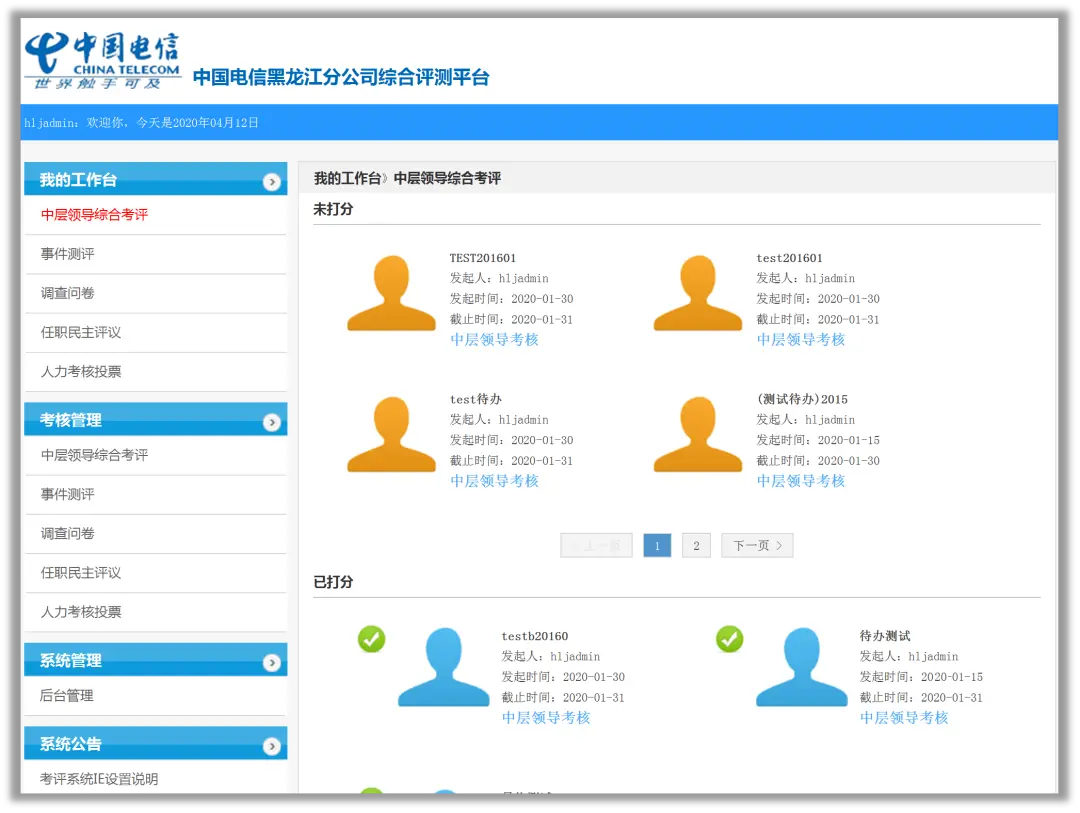Viewport: 1080px width, 813px height.
Task: Collapse the 系统公告 section arrow
Action: tap(271, 746)
